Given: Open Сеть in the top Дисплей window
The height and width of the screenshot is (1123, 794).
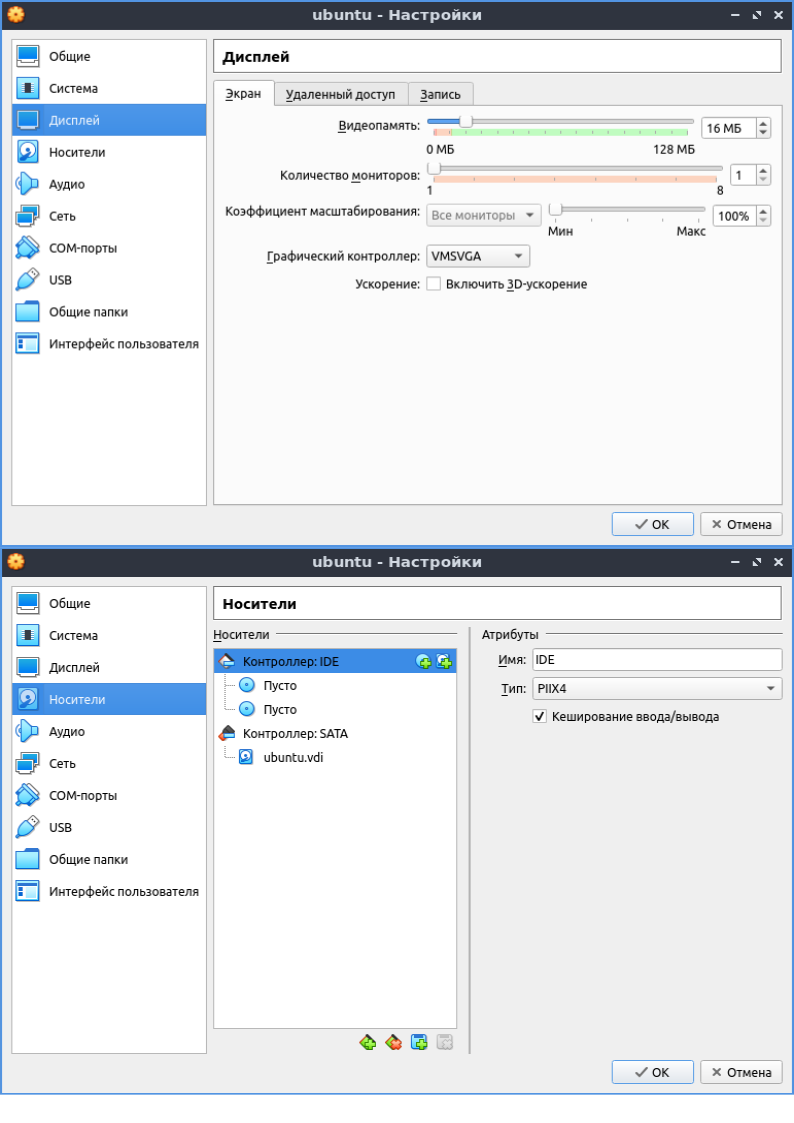Looking at the screenshot, I should coord(109,216).
